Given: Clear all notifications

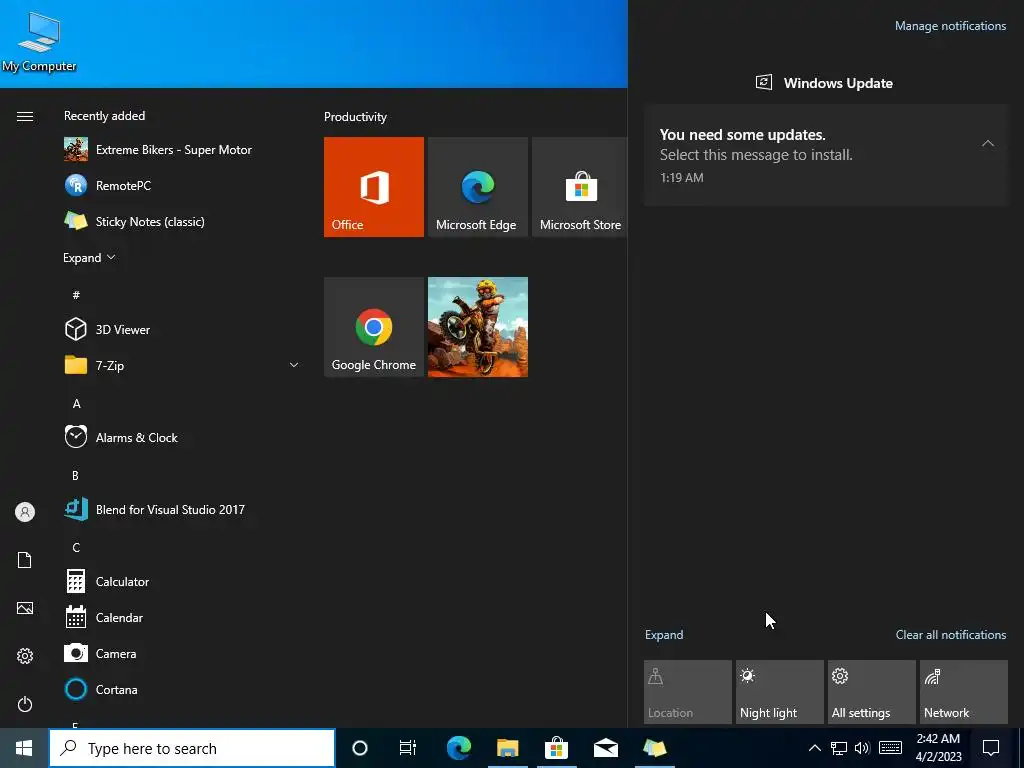Looking at the screenshot, I should coord(951,635).
